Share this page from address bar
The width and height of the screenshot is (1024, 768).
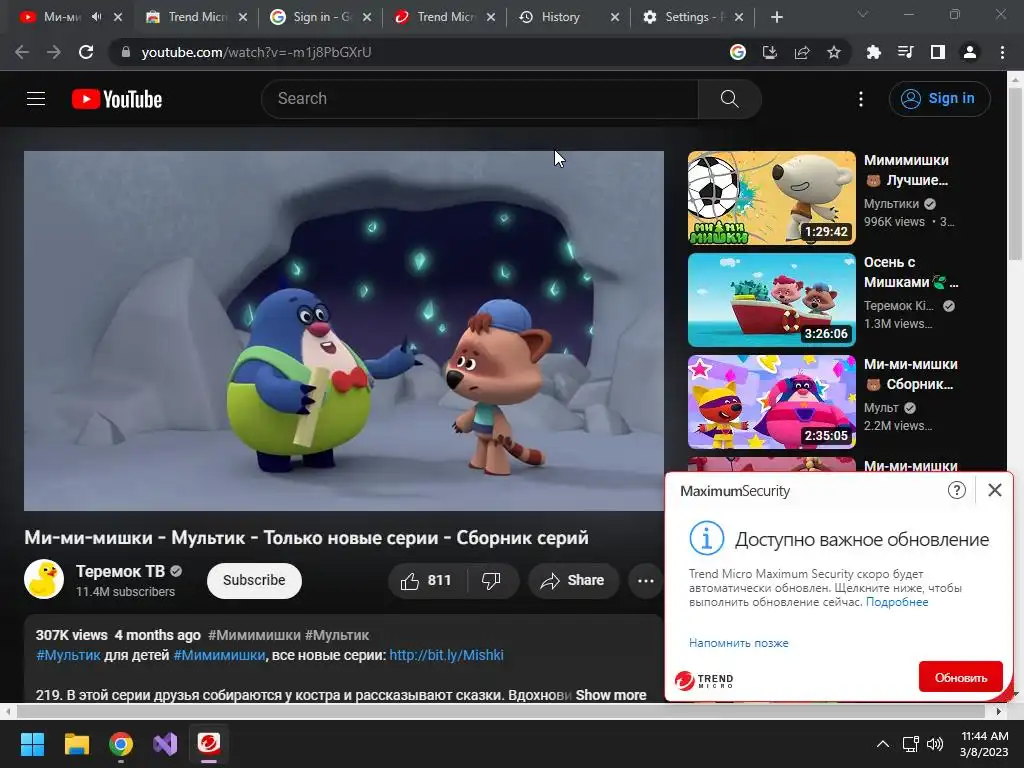(802, 52)
